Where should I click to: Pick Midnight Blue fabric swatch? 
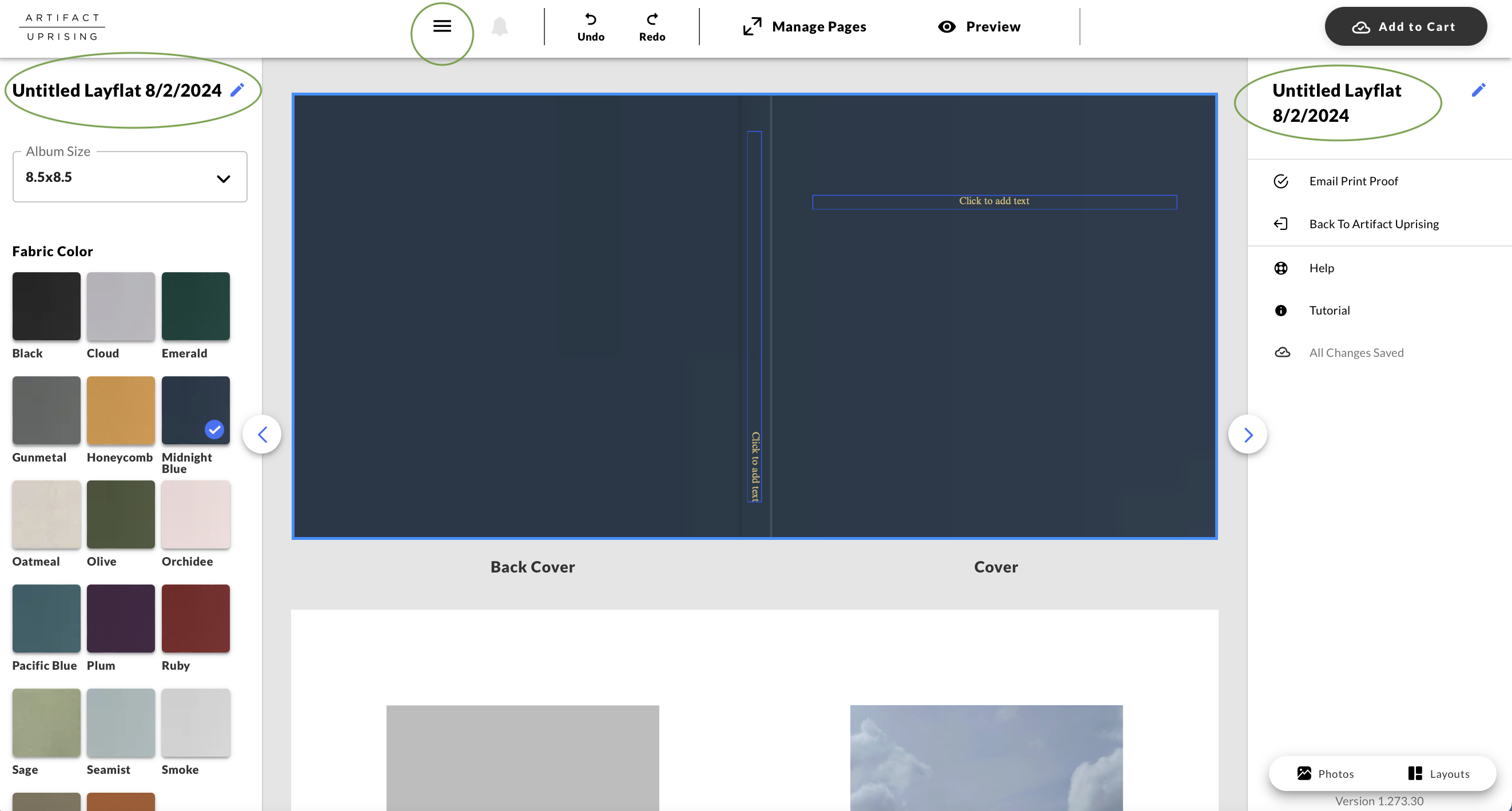pos(196,410)
